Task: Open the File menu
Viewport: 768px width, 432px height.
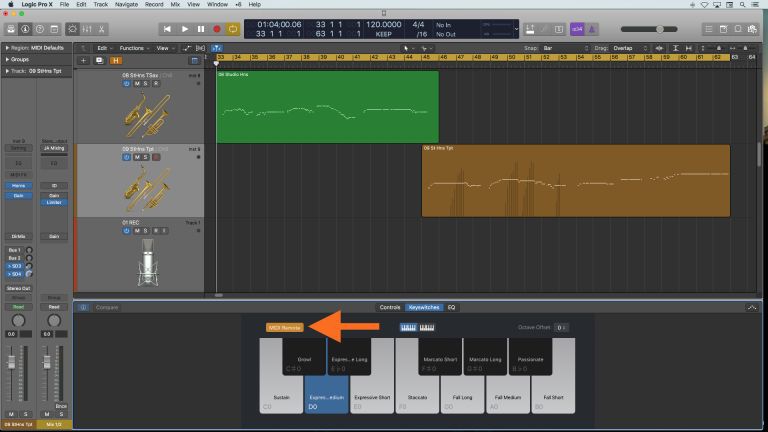Action: (64, 4)
